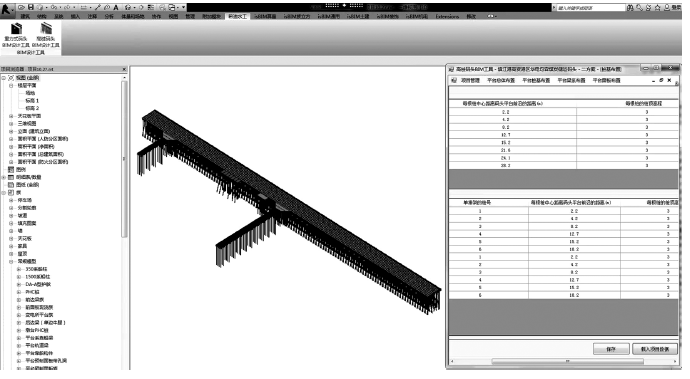This screenshot has height=379, width=690.
Task: Click the star favorites icon in title bar
Action: pyautogui.click(x=657, y=7)
